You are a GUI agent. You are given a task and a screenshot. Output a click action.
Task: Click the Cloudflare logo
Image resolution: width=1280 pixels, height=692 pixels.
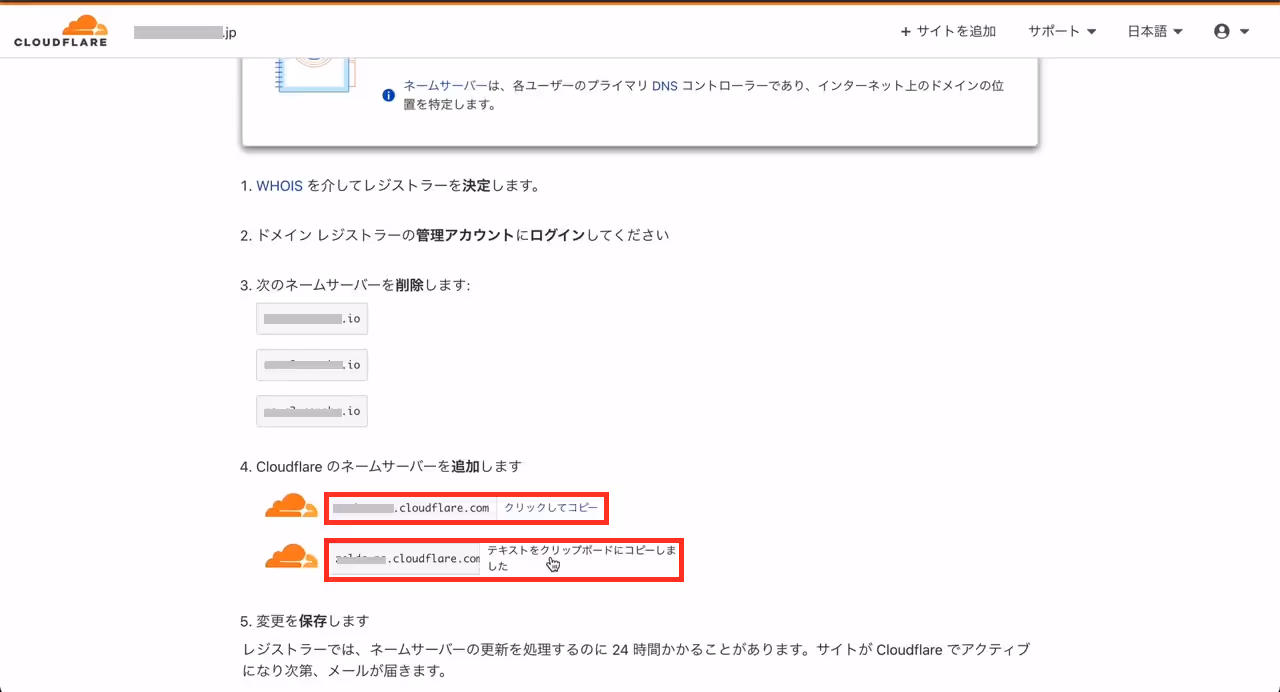(x=61, y=32)
